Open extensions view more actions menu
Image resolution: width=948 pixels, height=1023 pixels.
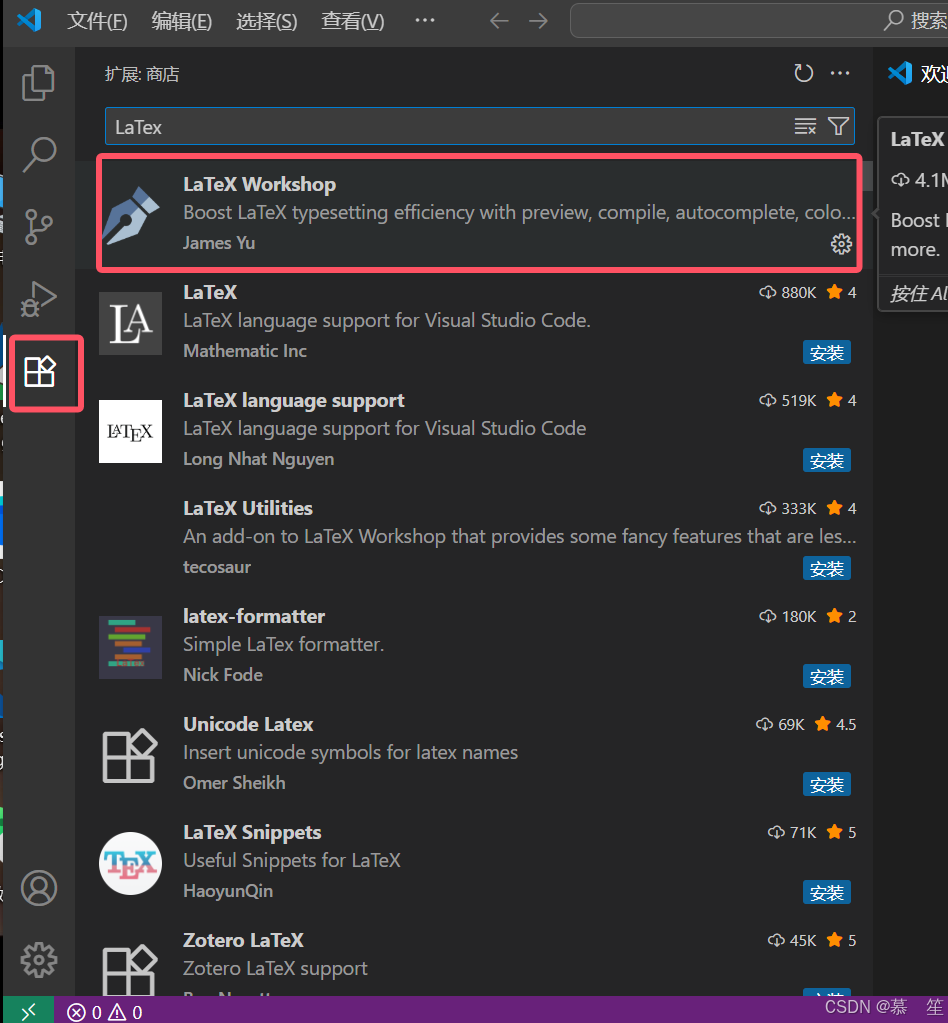tap(840, 73)
